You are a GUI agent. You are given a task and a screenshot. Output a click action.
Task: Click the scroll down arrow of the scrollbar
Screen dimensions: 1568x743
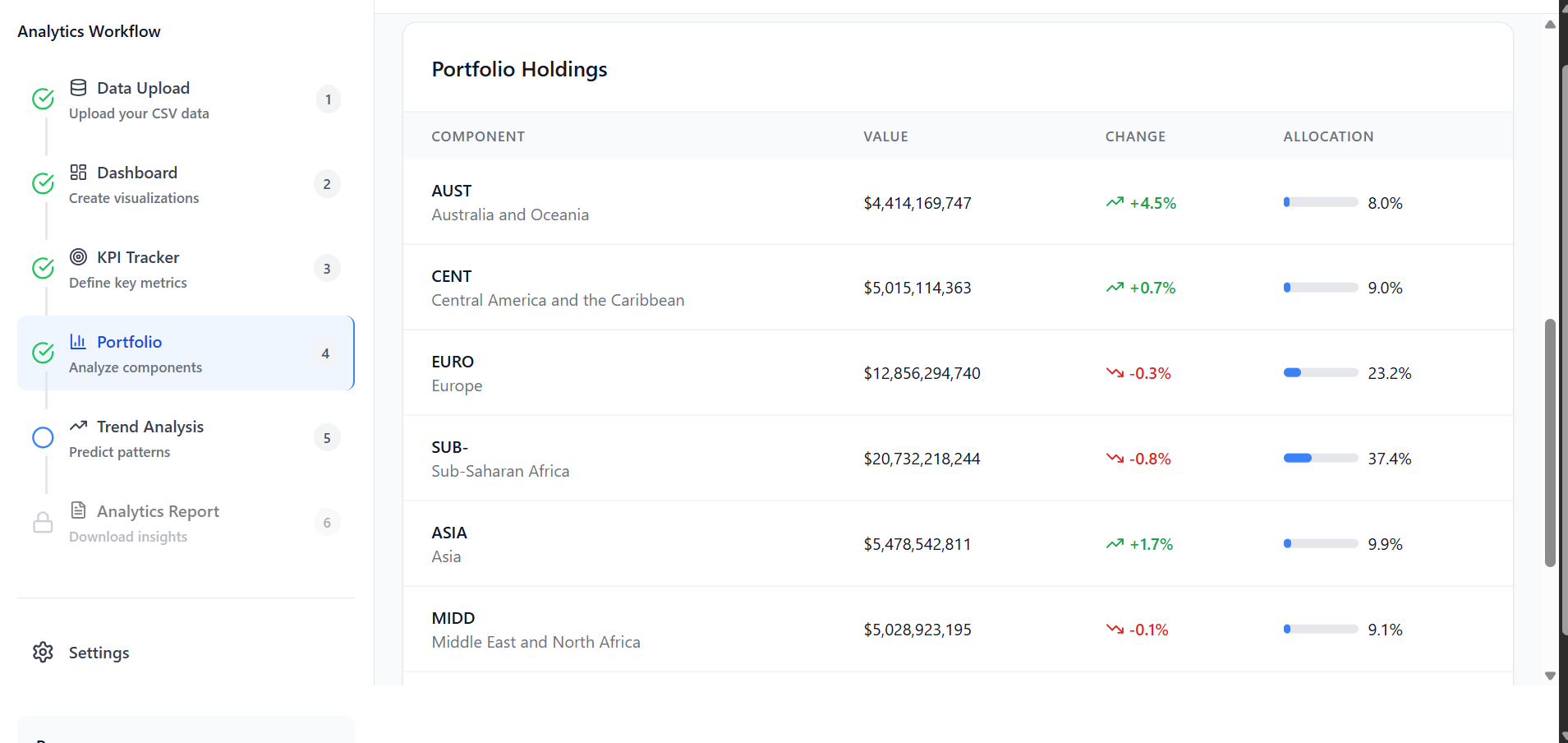tap(1550, 676)
